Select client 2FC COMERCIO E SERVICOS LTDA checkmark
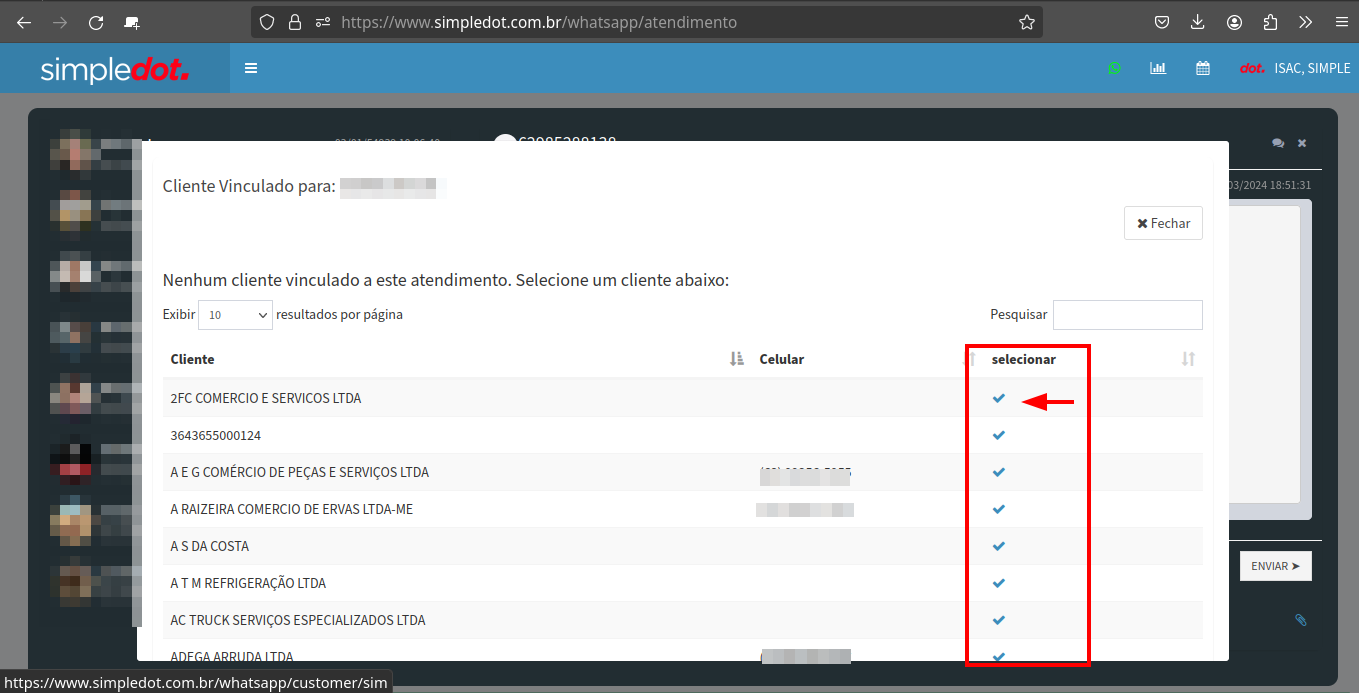This screenshot has width=1359, height=693. click(998, 398)
